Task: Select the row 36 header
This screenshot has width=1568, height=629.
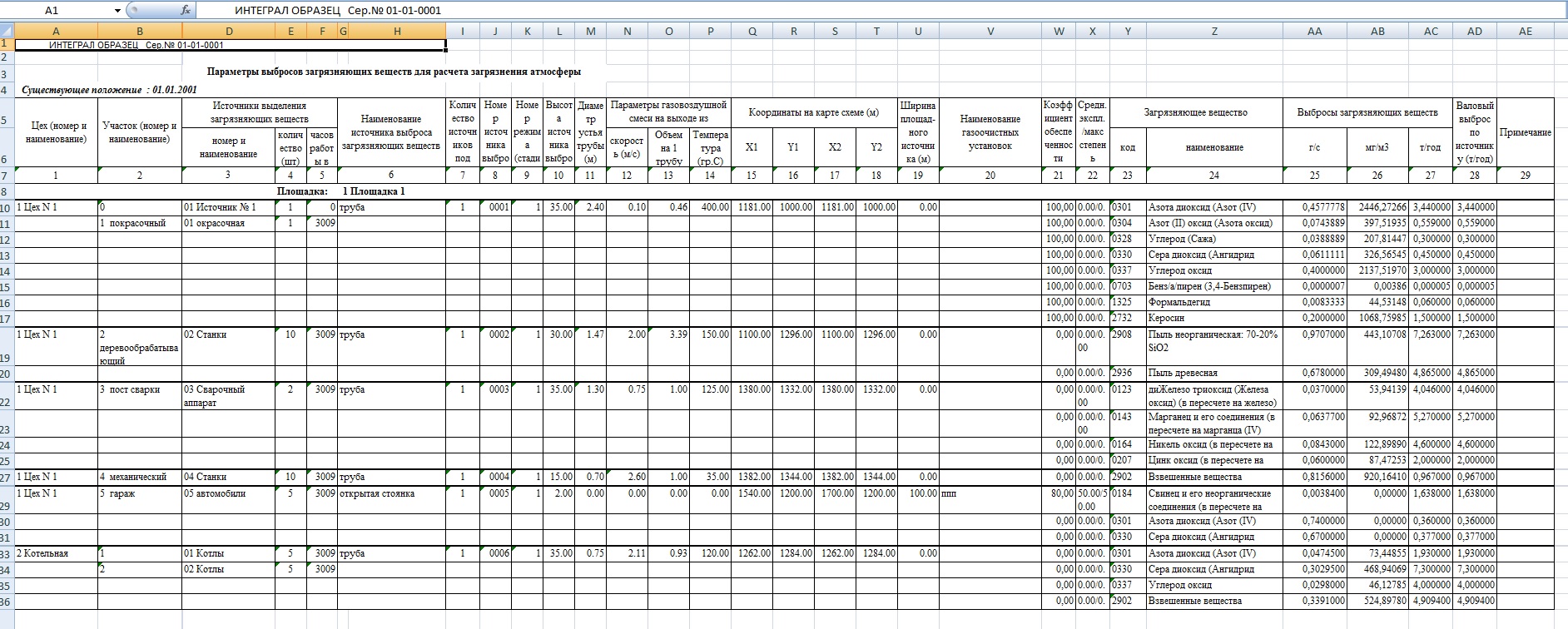Action: [x=7, y=601]
